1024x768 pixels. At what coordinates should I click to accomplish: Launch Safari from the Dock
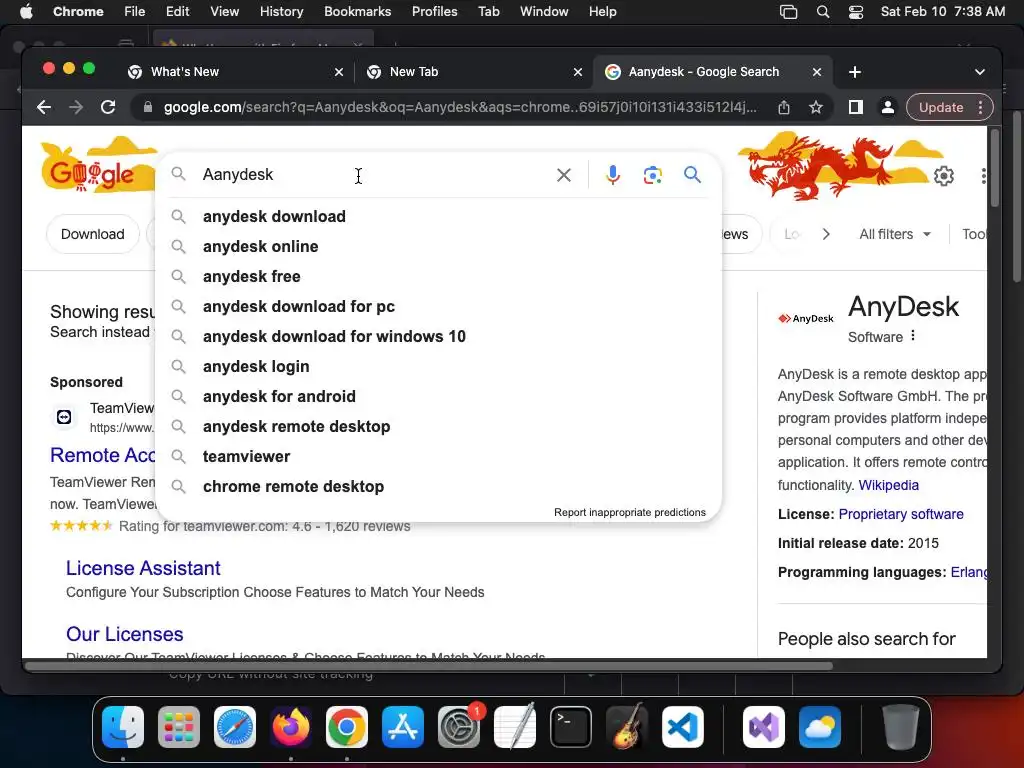point(234,727)
